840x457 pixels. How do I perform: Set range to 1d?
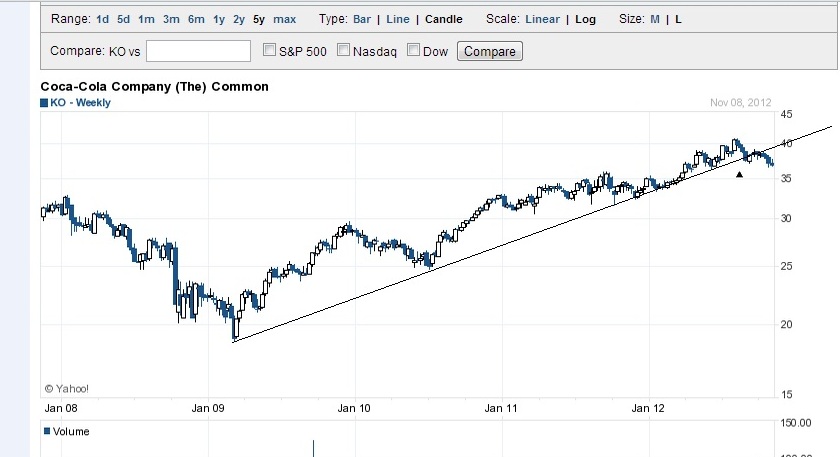103,19
